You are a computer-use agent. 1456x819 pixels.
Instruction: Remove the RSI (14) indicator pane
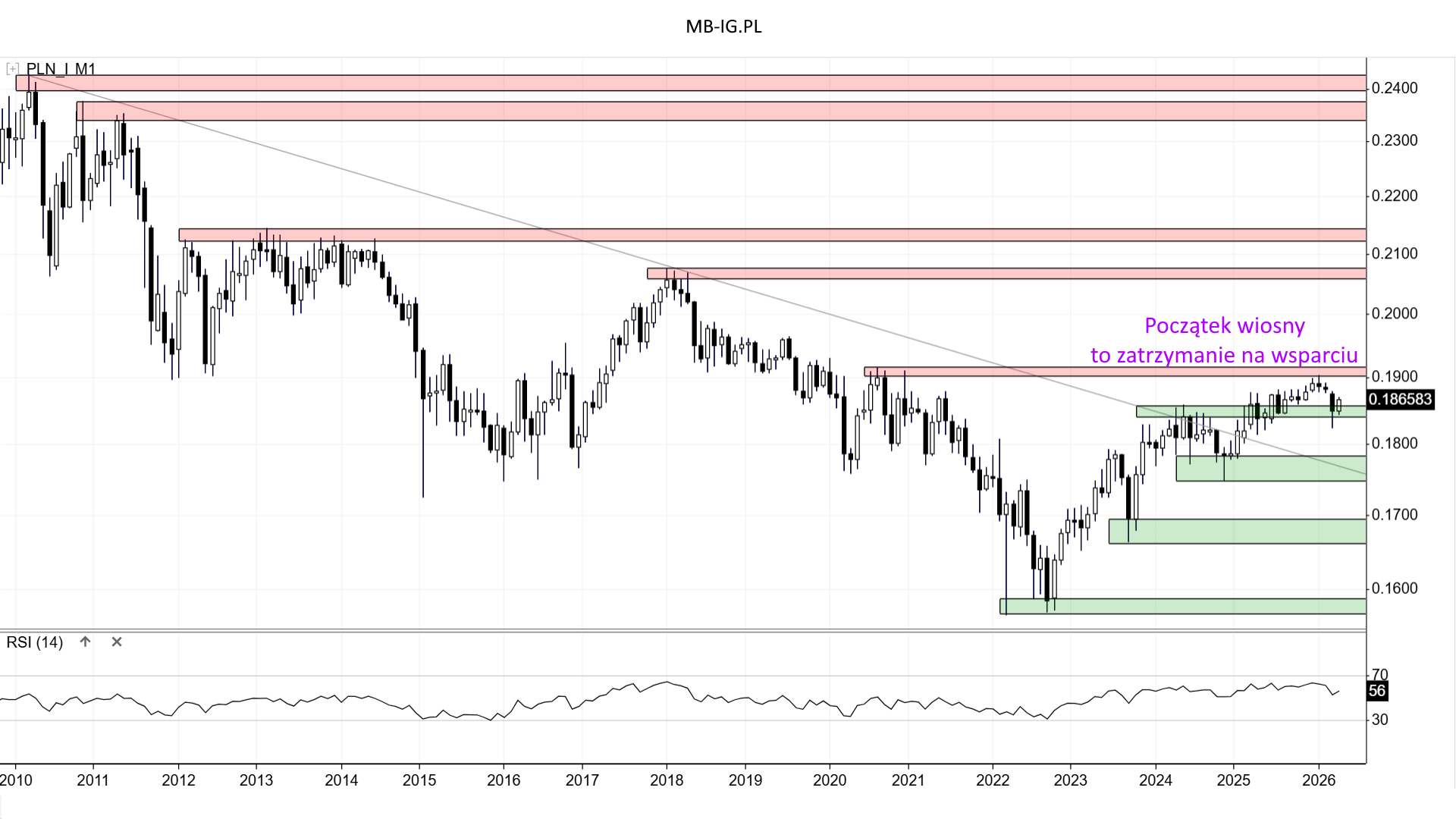117,642
